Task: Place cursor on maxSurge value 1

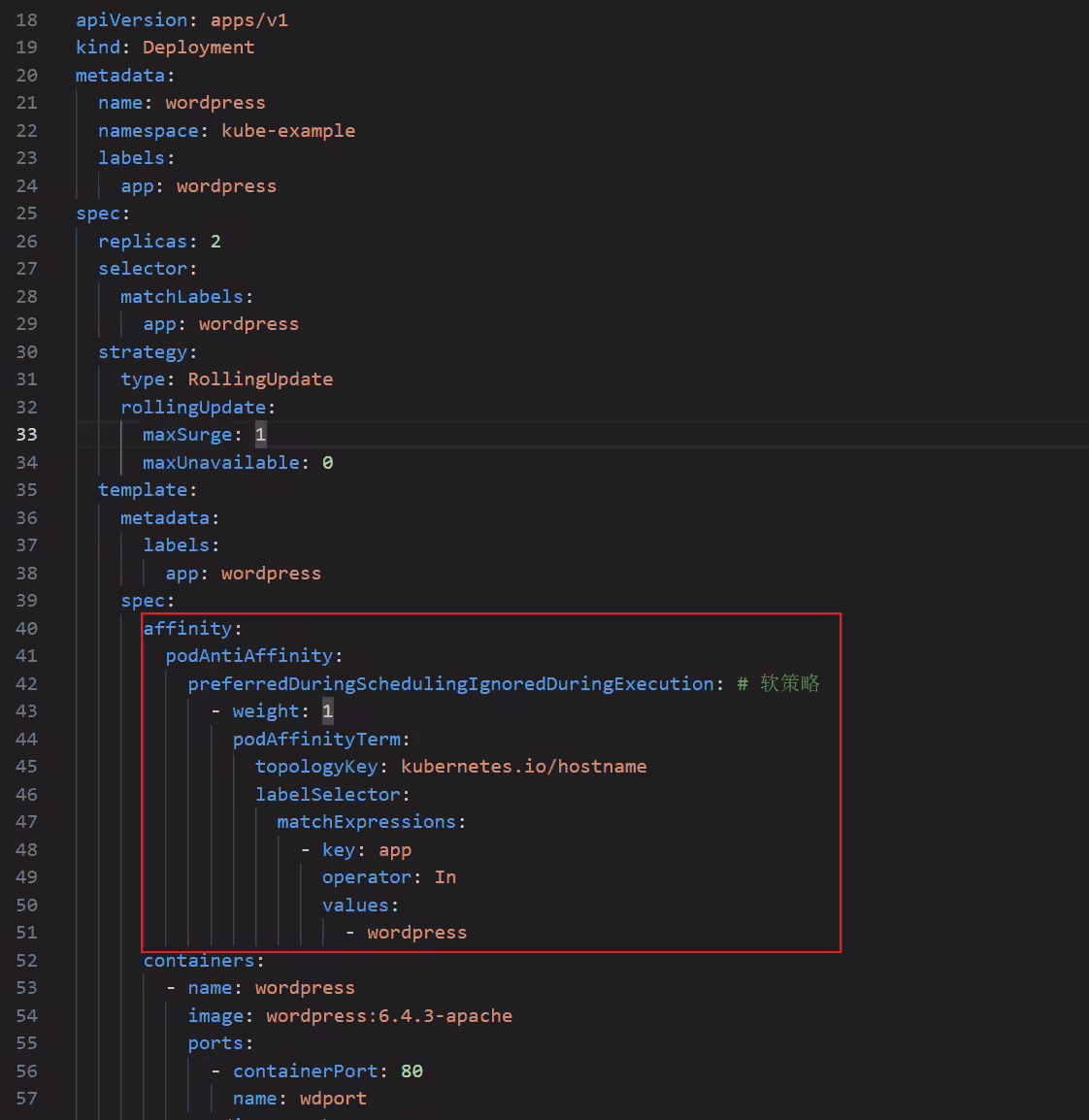Action: click(261, 434)
